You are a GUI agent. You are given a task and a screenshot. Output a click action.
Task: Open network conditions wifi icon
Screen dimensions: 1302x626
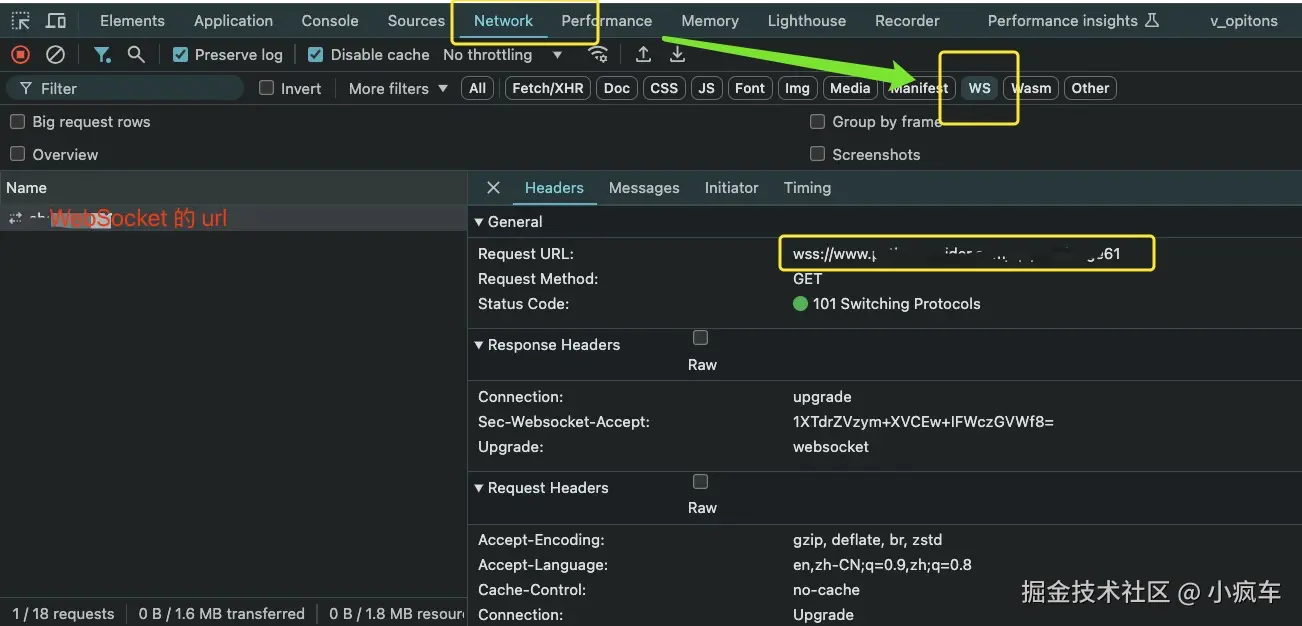598,55
